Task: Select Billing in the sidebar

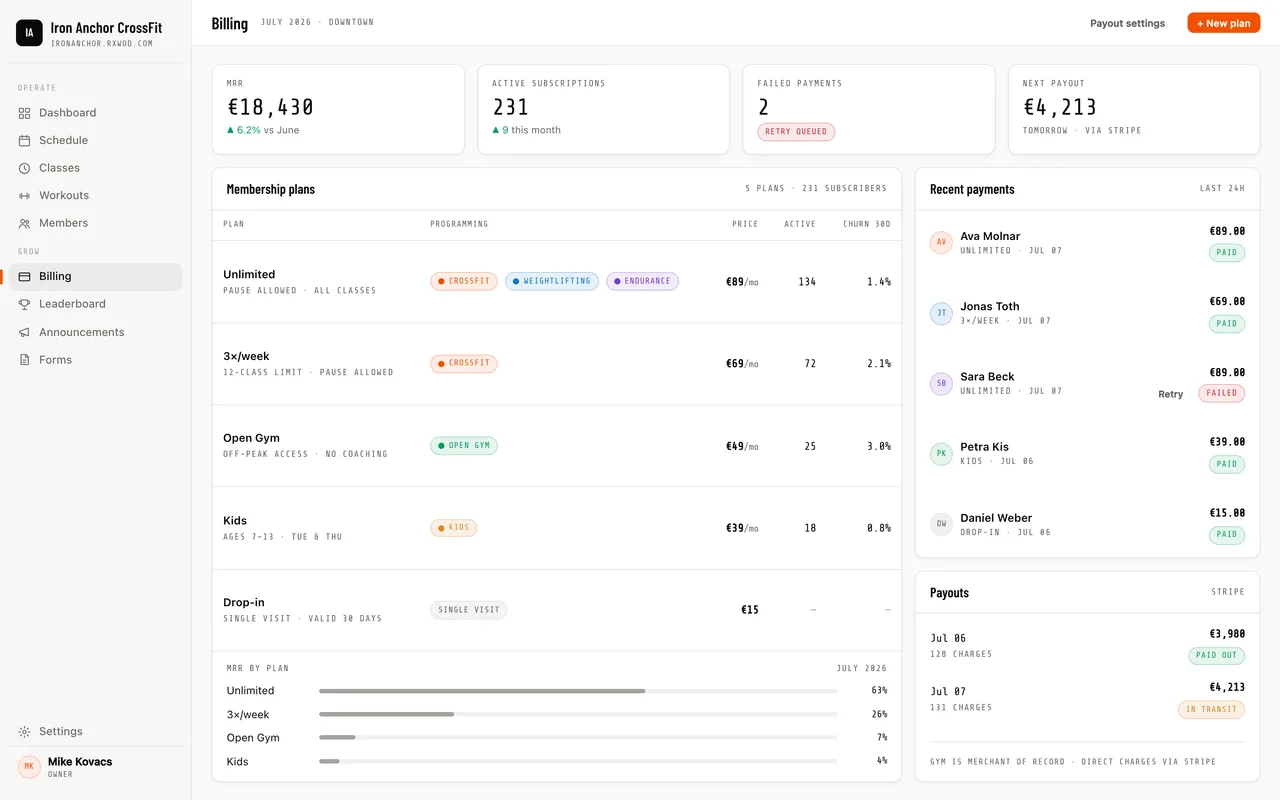Action: pyautogui.click(x=96, y=277)
